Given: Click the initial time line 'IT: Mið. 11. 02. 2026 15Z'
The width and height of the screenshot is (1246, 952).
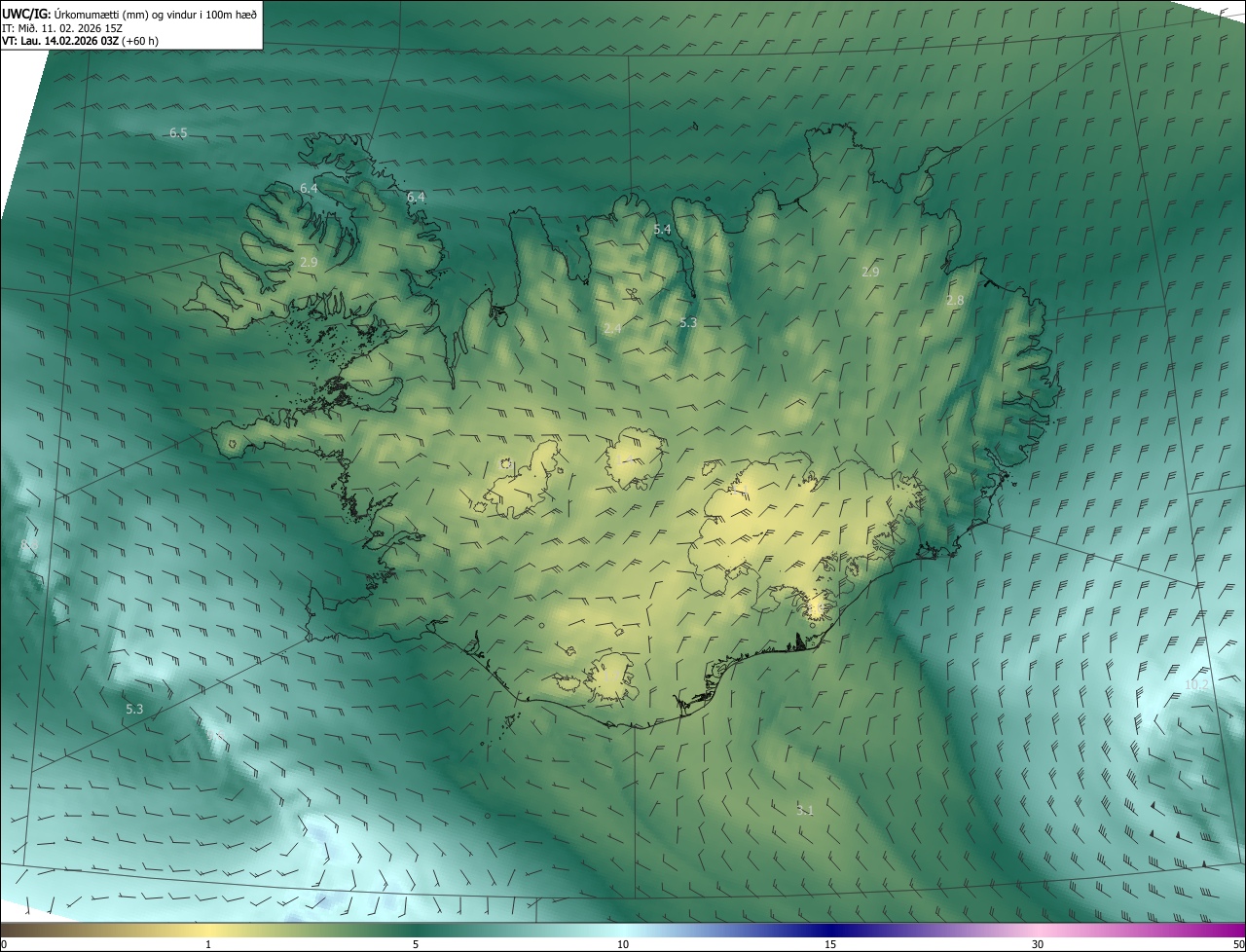Looking at the screenshot, I should 61,27.
